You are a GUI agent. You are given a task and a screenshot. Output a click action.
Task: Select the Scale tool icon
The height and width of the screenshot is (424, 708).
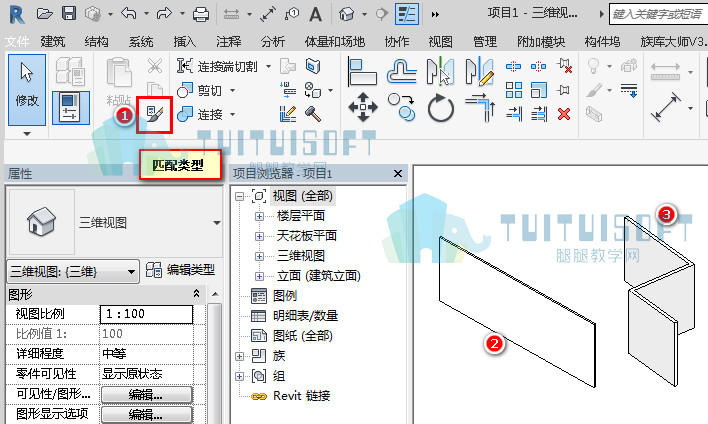coord(539,90)
